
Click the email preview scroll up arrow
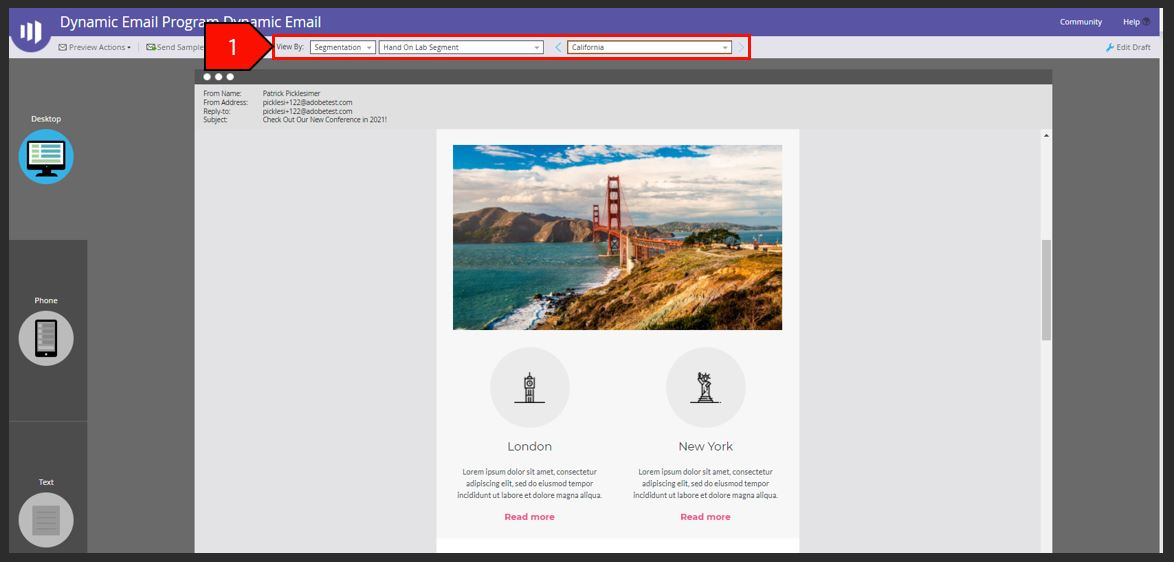coord(1046,135)
